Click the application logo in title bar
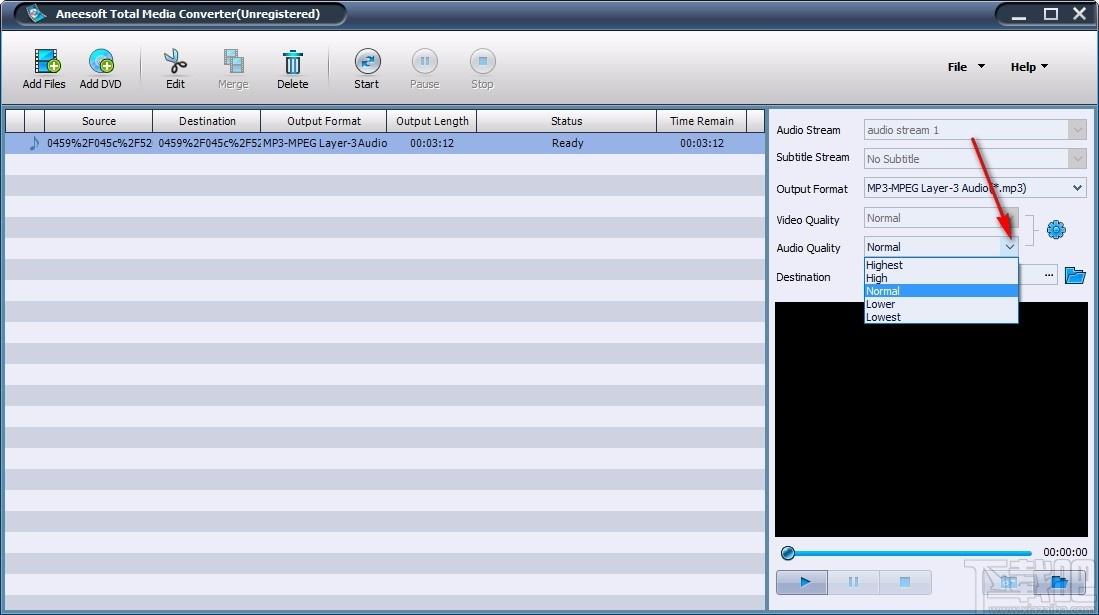Viewport: 1099px width, 615px height. (36, 14)
